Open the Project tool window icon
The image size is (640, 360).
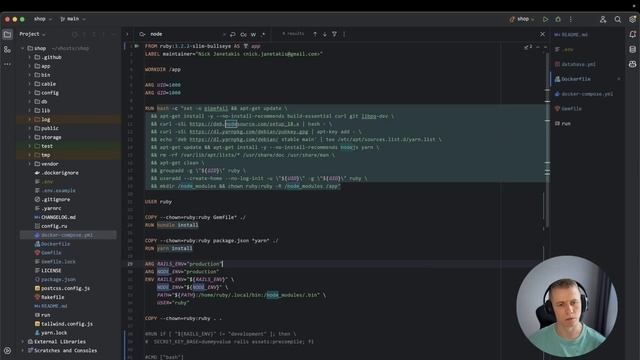7,34
